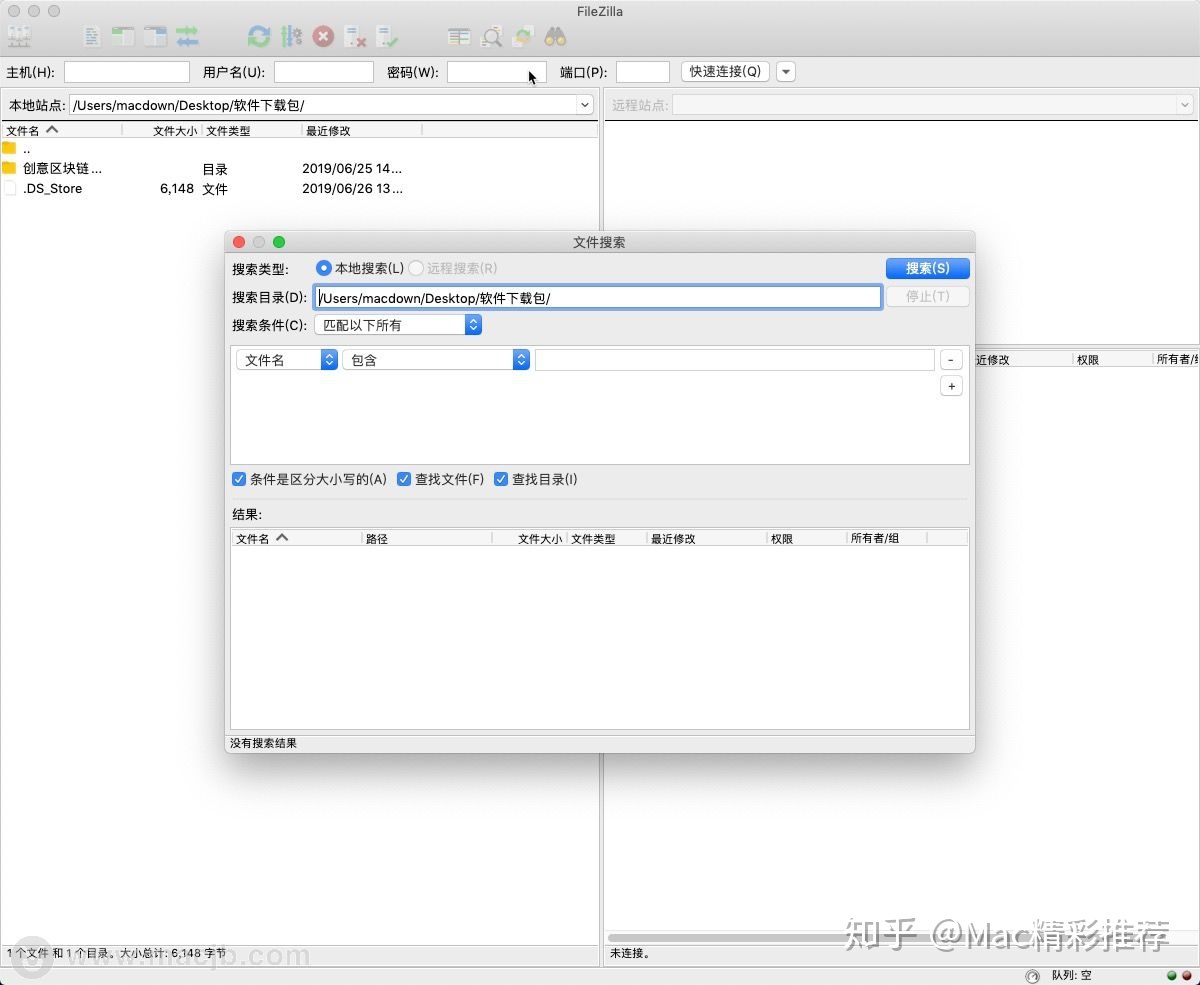Add search condition plus button
Screen dimensions: 1200x985
click(951, 386)
